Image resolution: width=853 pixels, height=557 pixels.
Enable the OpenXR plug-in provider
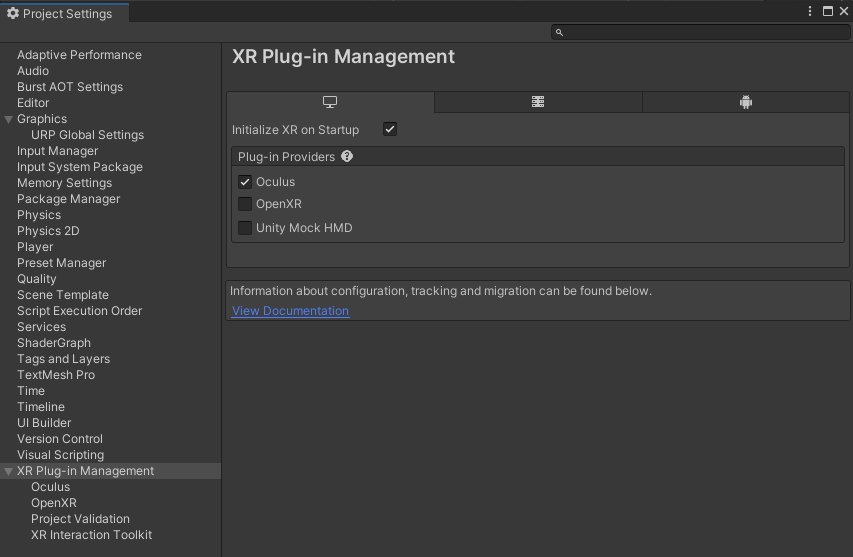[x=245, y=204]
